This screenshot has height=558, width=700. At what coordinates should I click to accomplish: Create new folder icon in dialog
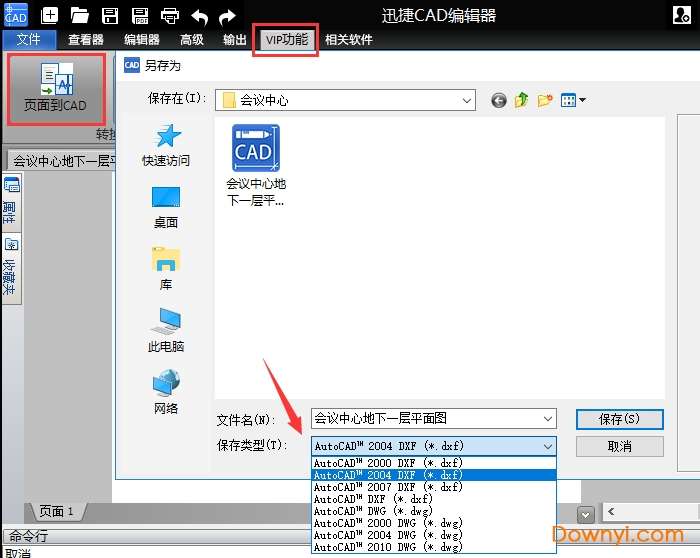tap(545, 100)
